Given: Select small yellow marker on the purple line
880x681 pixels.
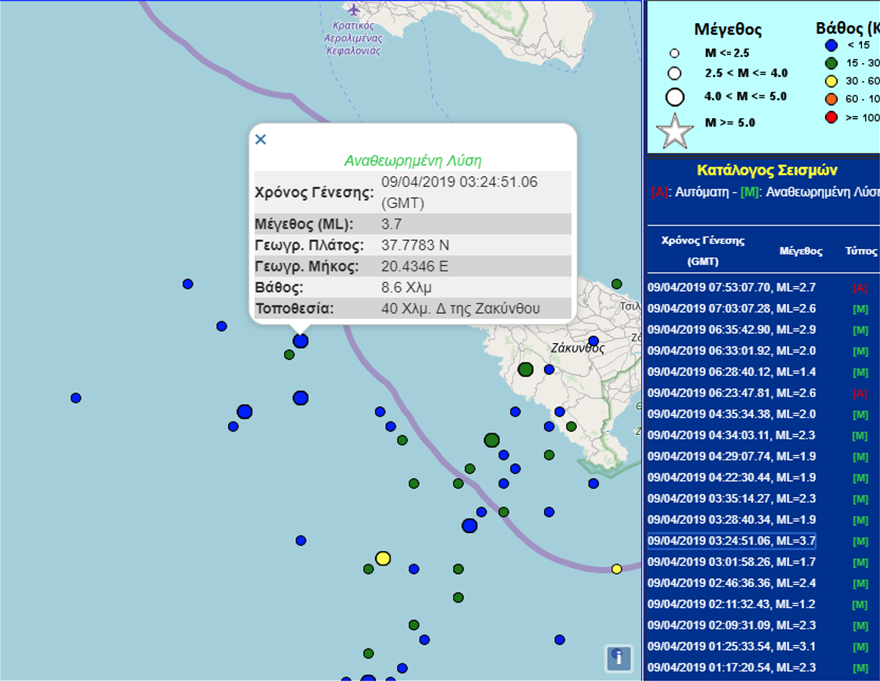Looking at the screenshot, I should click(x=617, y=569).
